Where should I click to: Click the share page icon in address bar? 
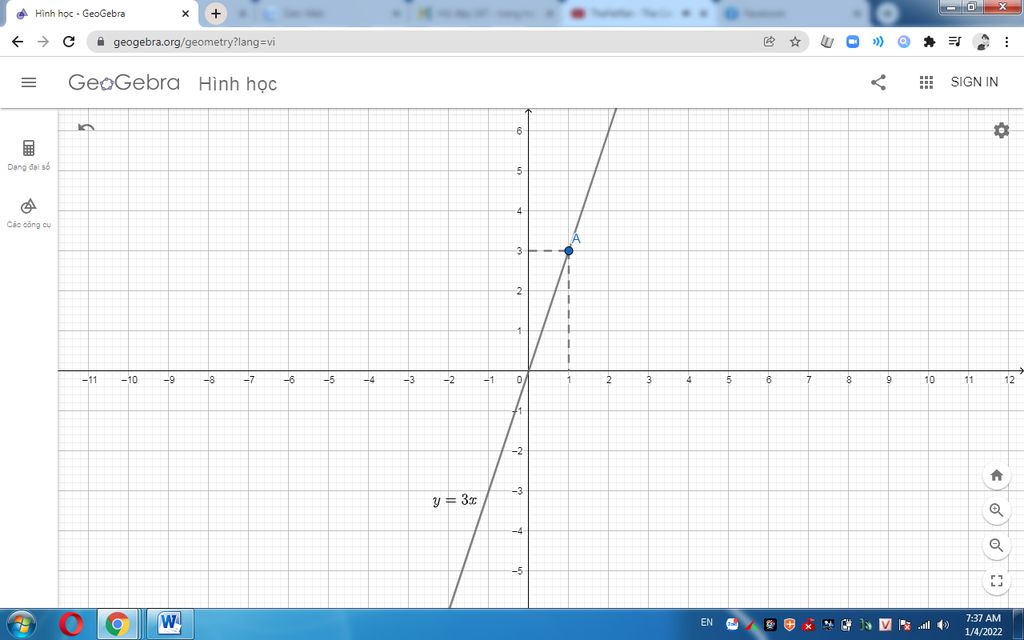[769, 42]
